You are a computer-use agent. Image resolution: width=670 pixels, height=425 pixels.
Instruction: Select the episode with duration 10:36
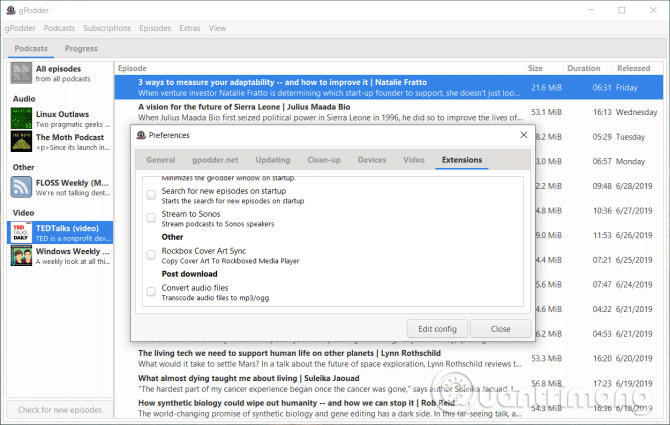599,211
